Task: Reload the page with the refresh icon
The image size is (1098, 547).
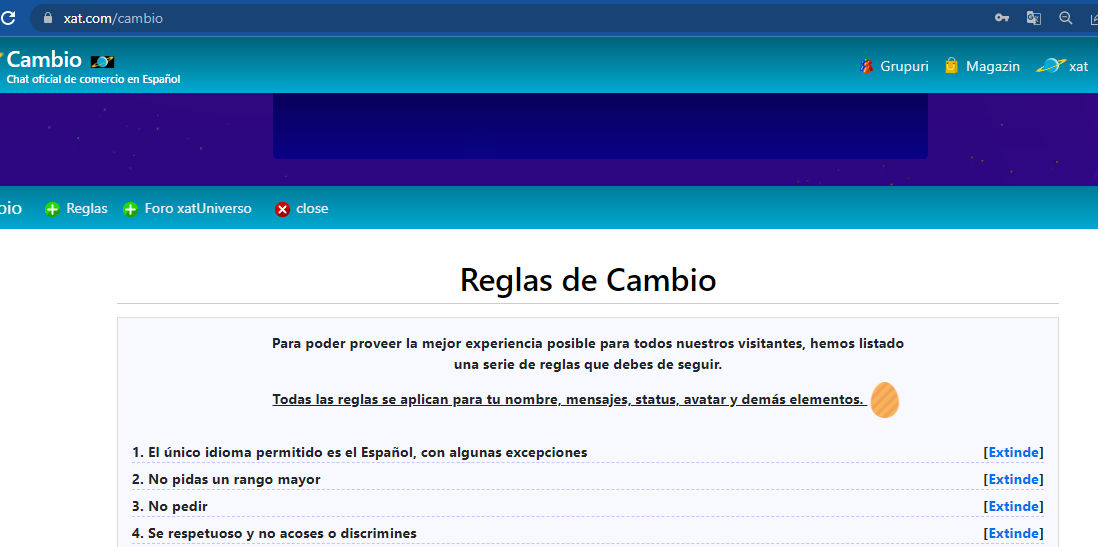Action: [8, 18]
